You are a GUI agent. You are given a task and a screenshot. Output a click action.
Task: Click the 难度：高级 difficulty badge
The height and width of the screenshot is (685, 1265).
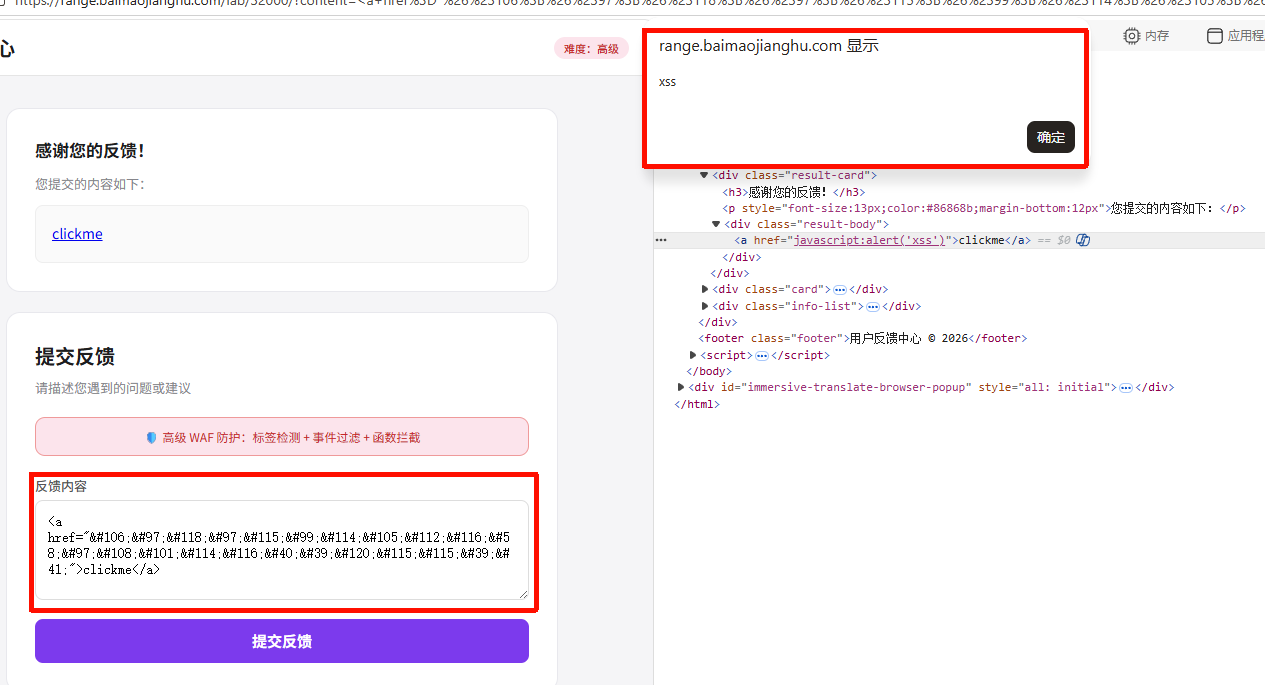click(591, 48)
